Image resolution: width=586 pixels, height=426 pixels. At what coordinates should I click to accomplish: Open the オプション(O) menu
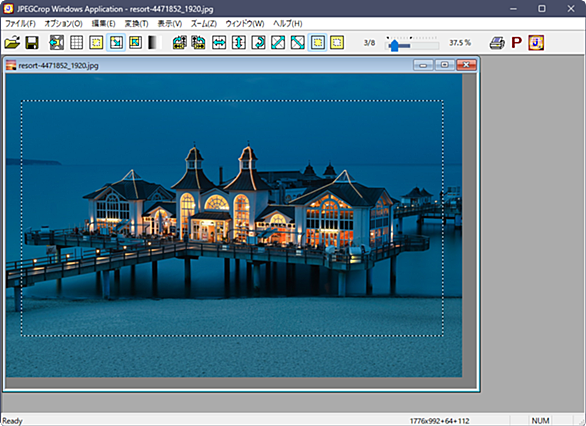coord(63,24)
